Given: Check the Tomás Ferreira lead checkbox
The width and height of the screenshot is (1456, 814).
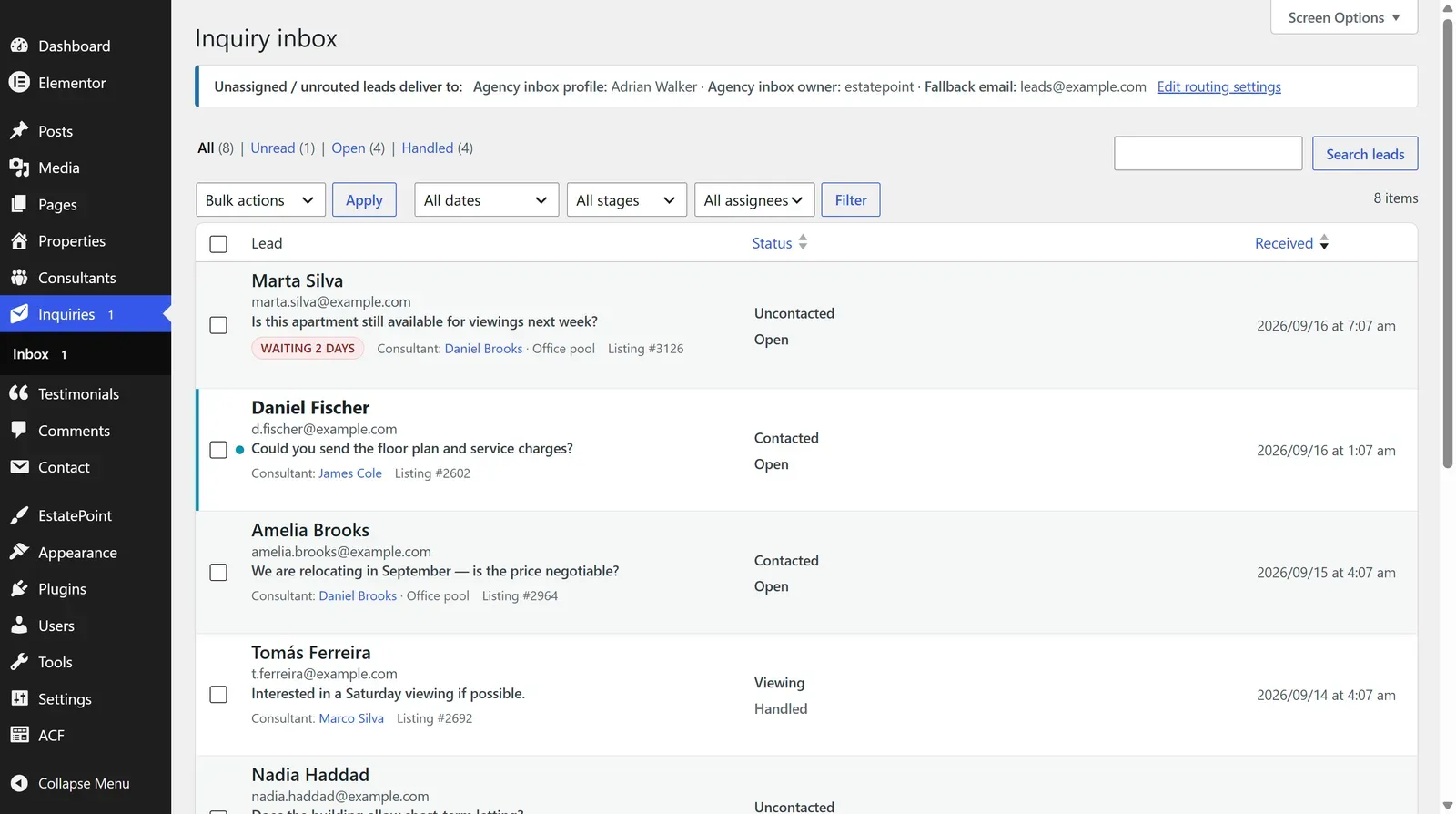Looking at the screenshot, I should click(x=218, y=695).
